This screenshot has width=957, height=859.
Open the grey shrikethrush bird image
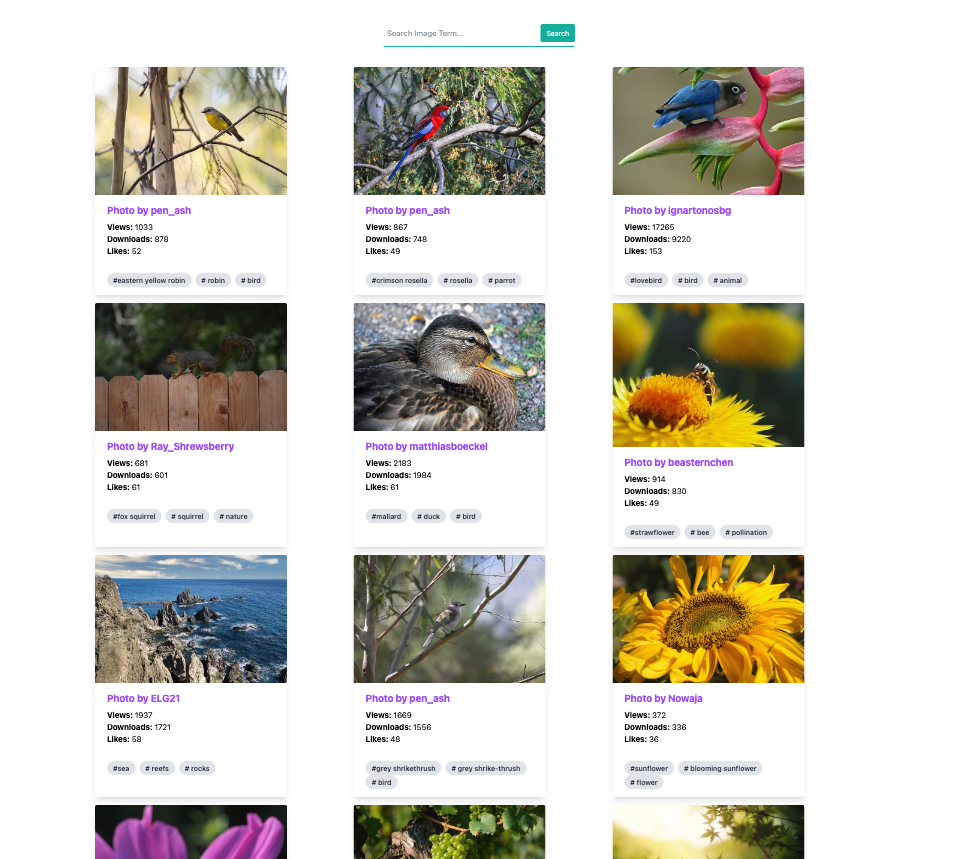[x=449, y=619]
